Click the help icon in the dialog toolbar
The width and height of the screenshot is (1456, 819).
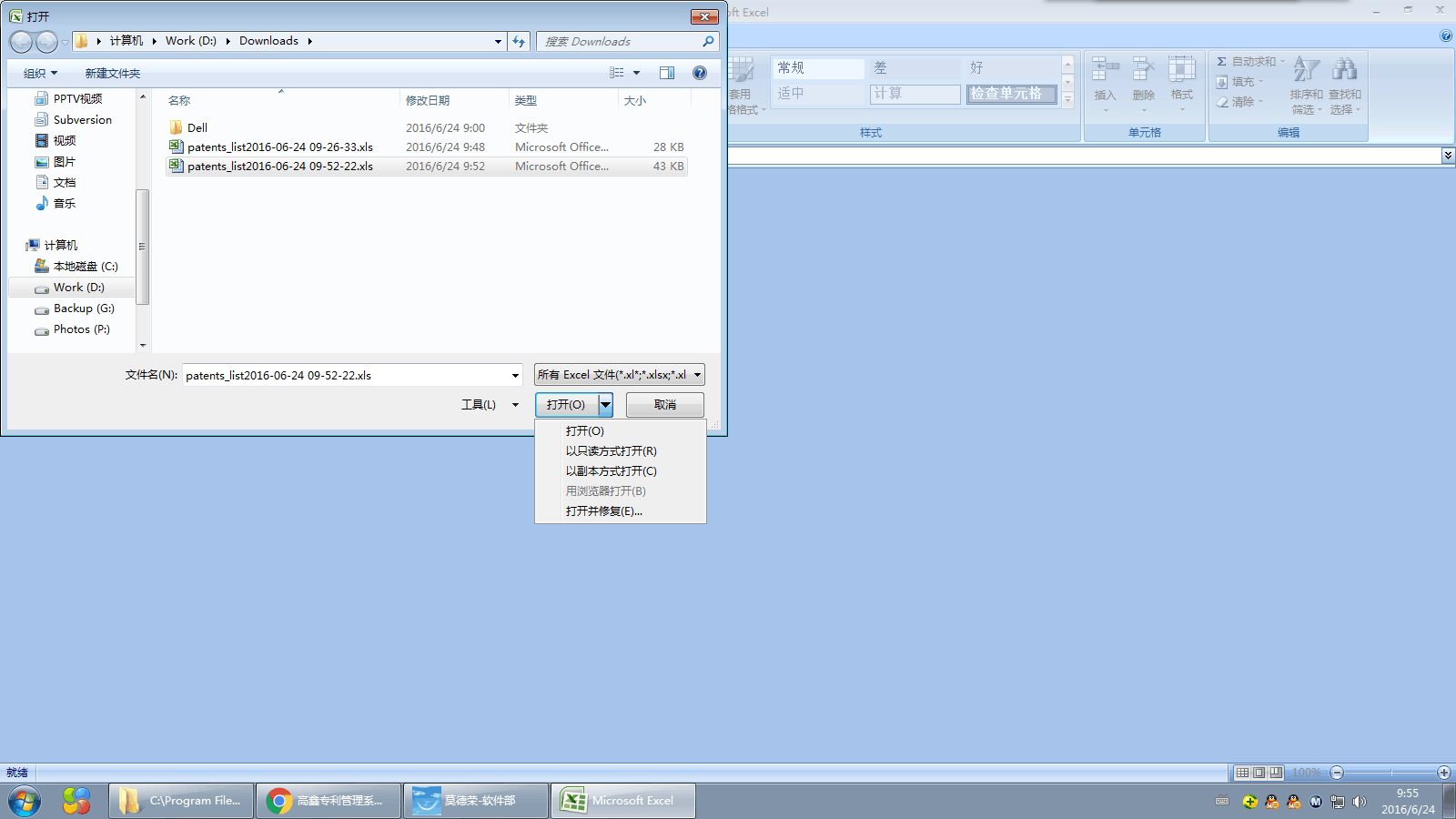(699, 73)
